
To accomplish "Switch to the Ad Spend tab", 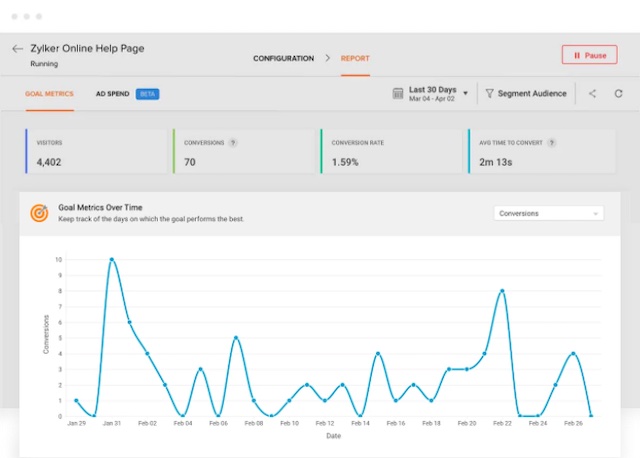I will 112,93.
